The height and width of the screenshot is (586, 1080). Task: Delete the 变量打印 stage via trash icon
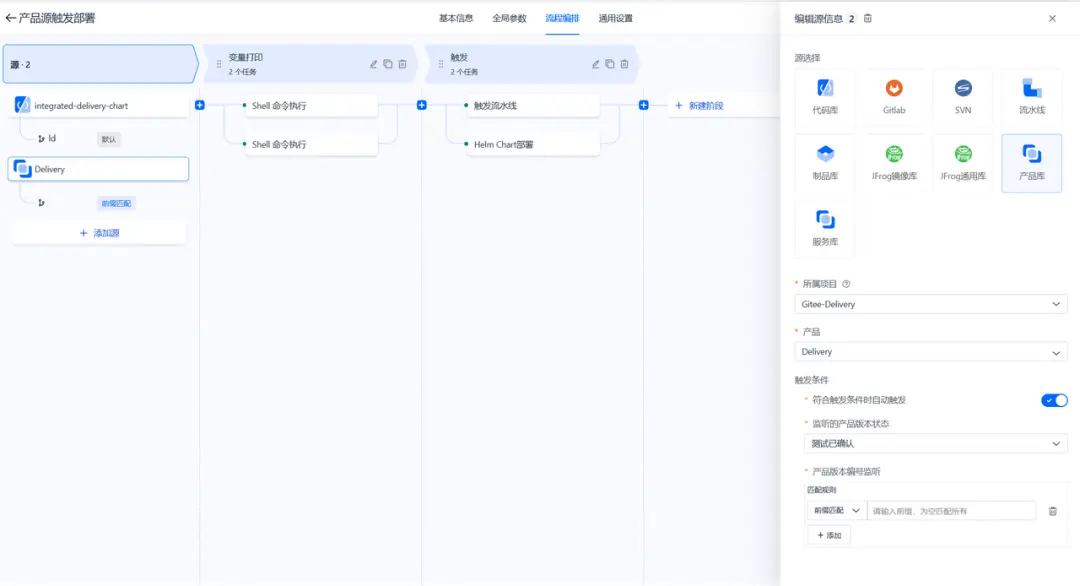pyautogui.click(x=402, y=64)
